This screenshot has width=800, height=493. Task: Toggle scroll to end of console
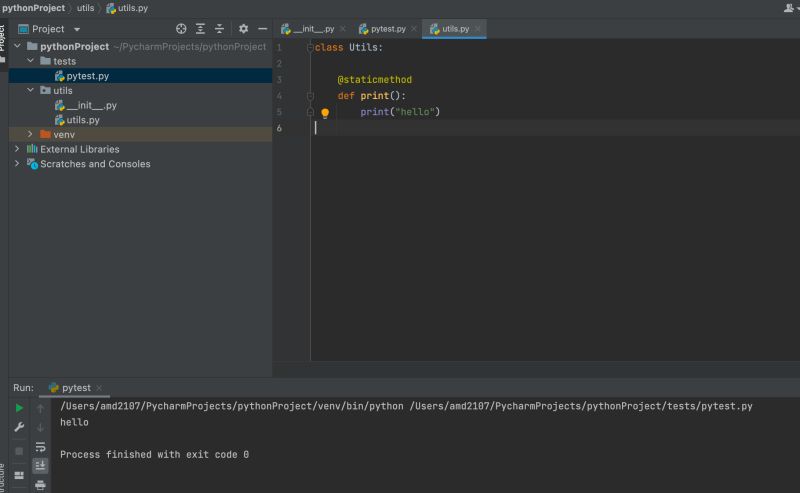pos(40,465)
